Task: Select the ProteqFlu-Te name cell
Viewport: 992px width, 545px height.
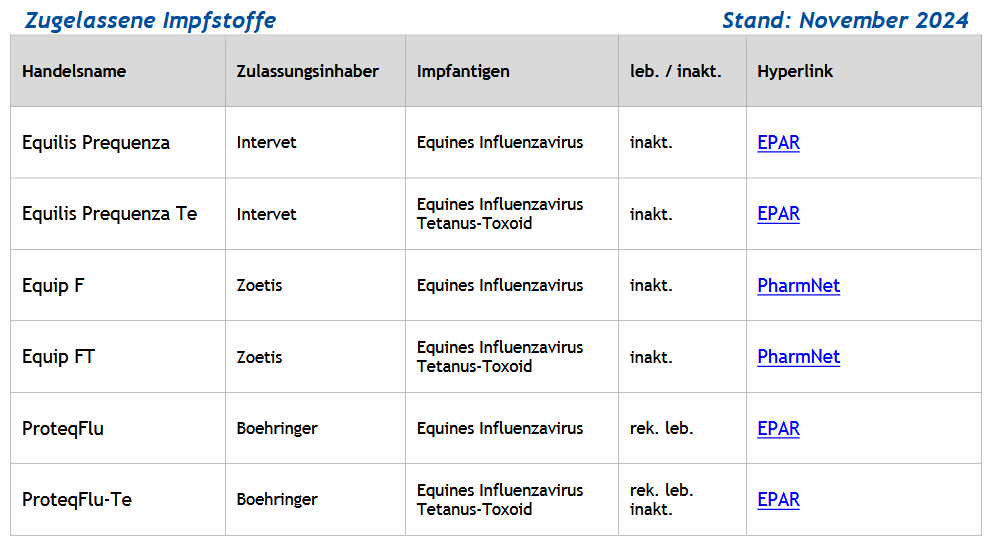Action: tap(77, 500)
